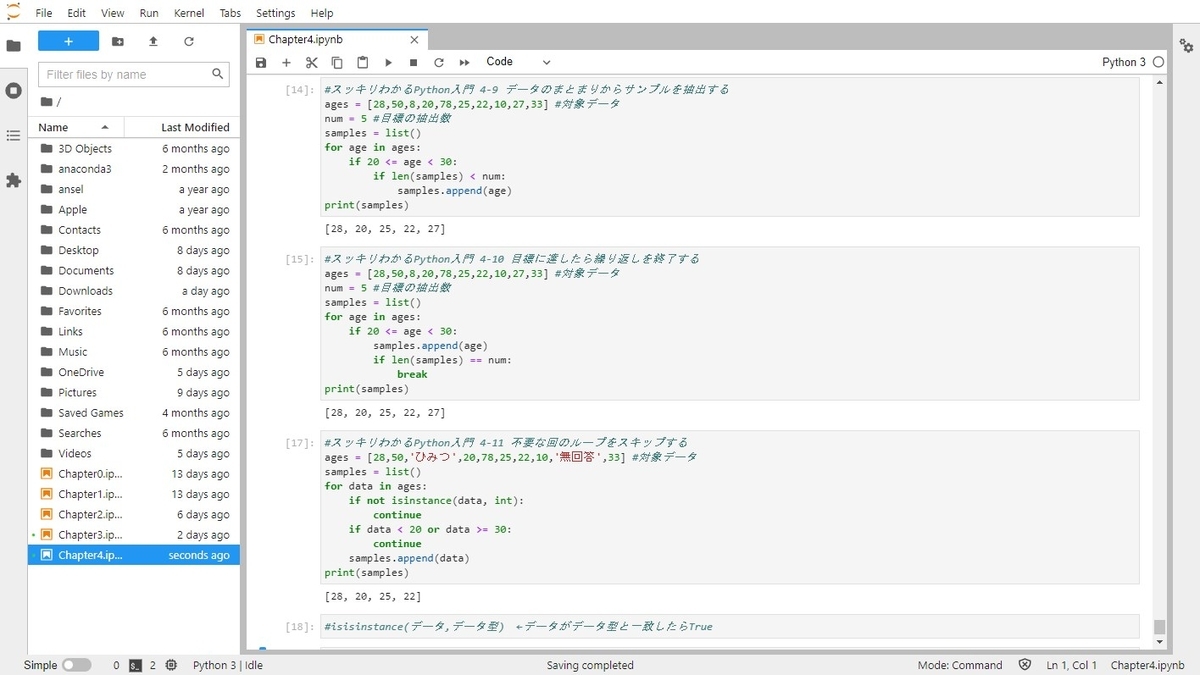Viewport: 1200px width, 675px height.
Task: Open the Run menu
Action: coord(149,13)
